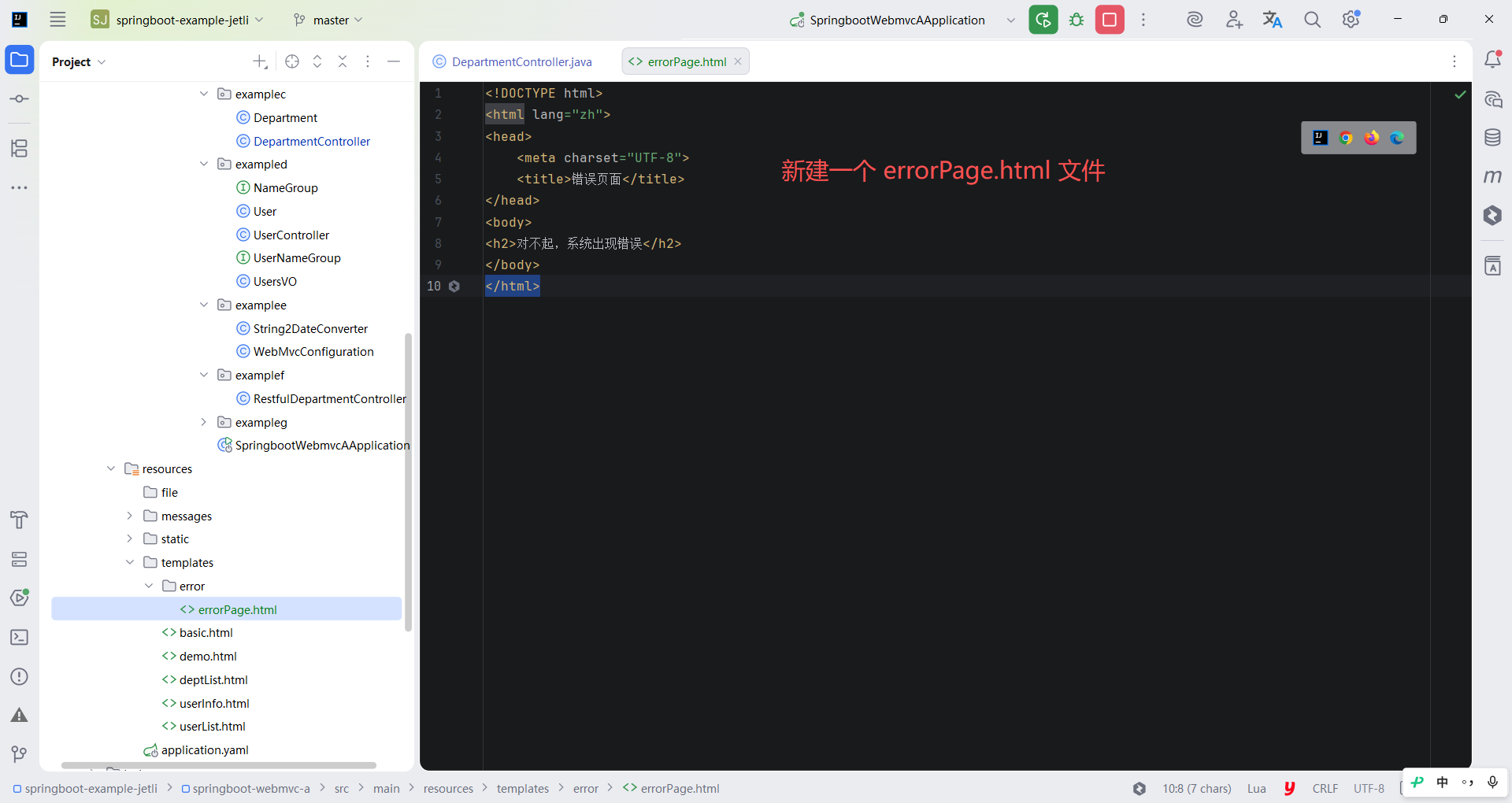The image size is (1512, 803).
Task: Open Project panel options menu
Action: point(368,61)
